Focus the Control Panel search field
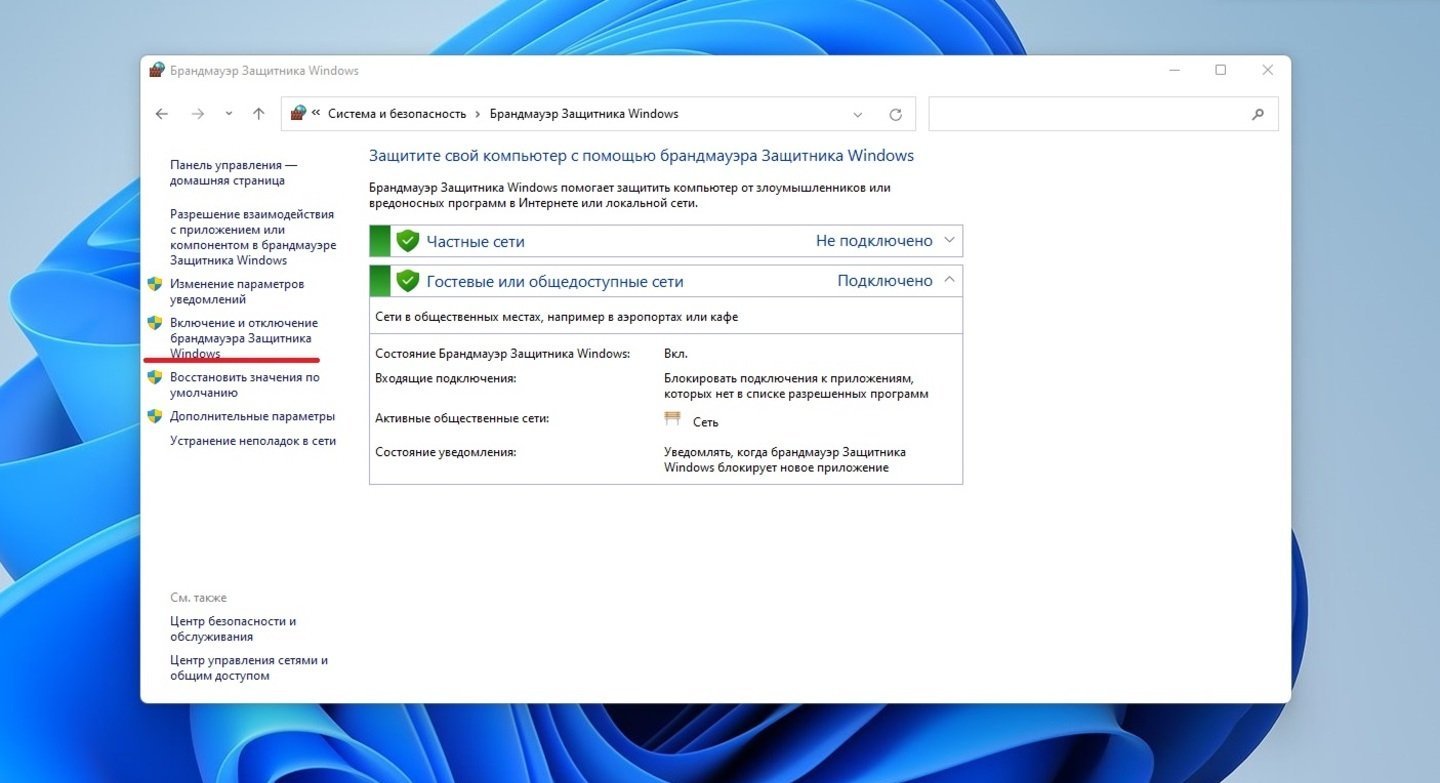This screenshot has height=783, width=1440. (x=1103, y=114)
